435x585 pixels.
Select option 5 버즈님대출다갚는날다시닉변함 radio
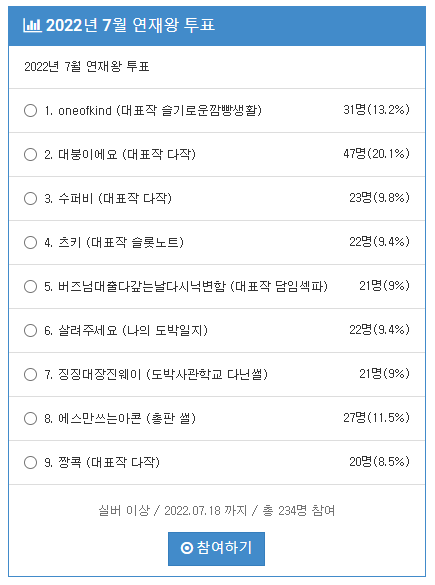coord(31,287)
